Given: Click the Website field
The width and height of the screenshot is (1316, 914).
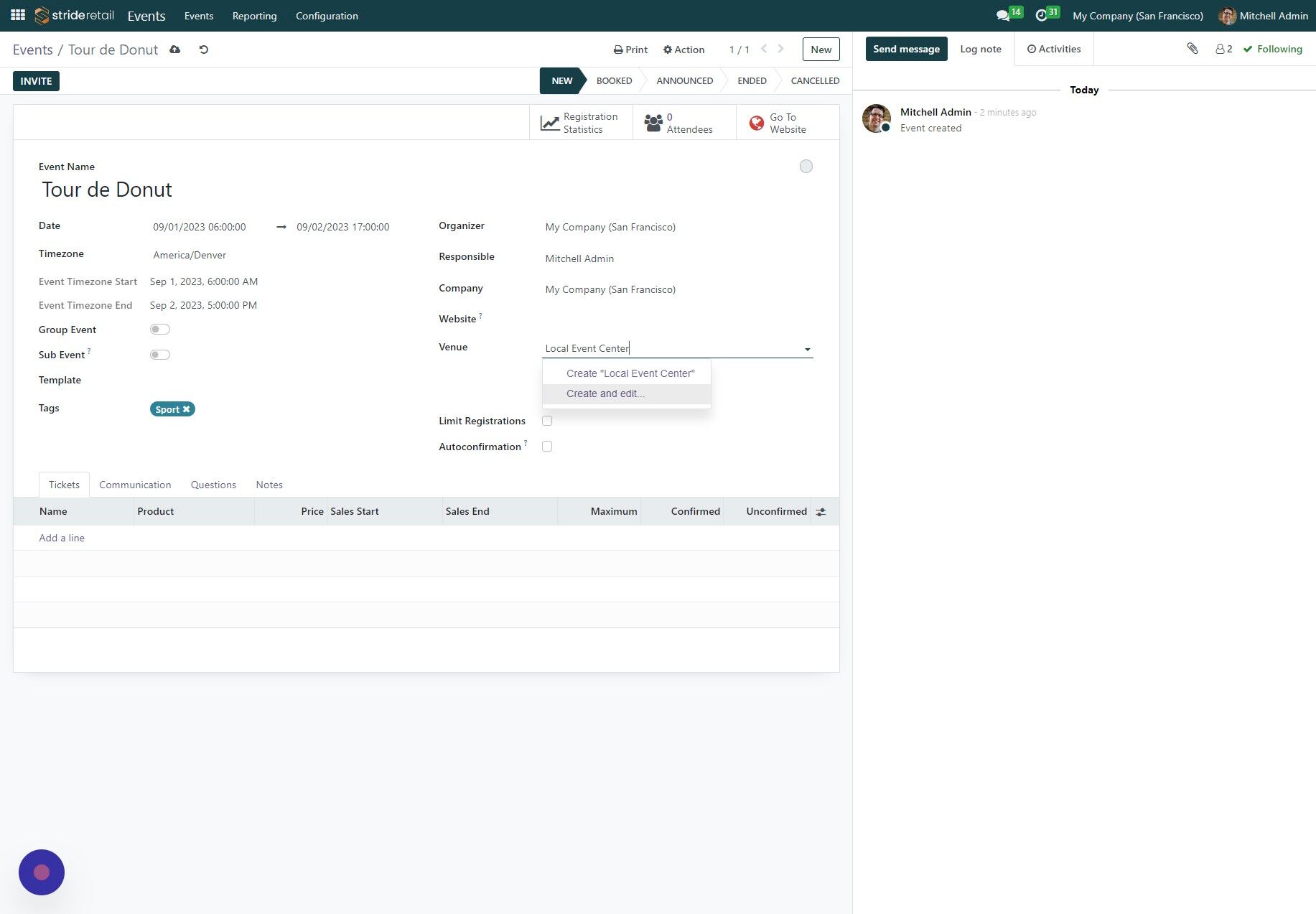Looking at the screenshot, I should click(x=678, y=319).
